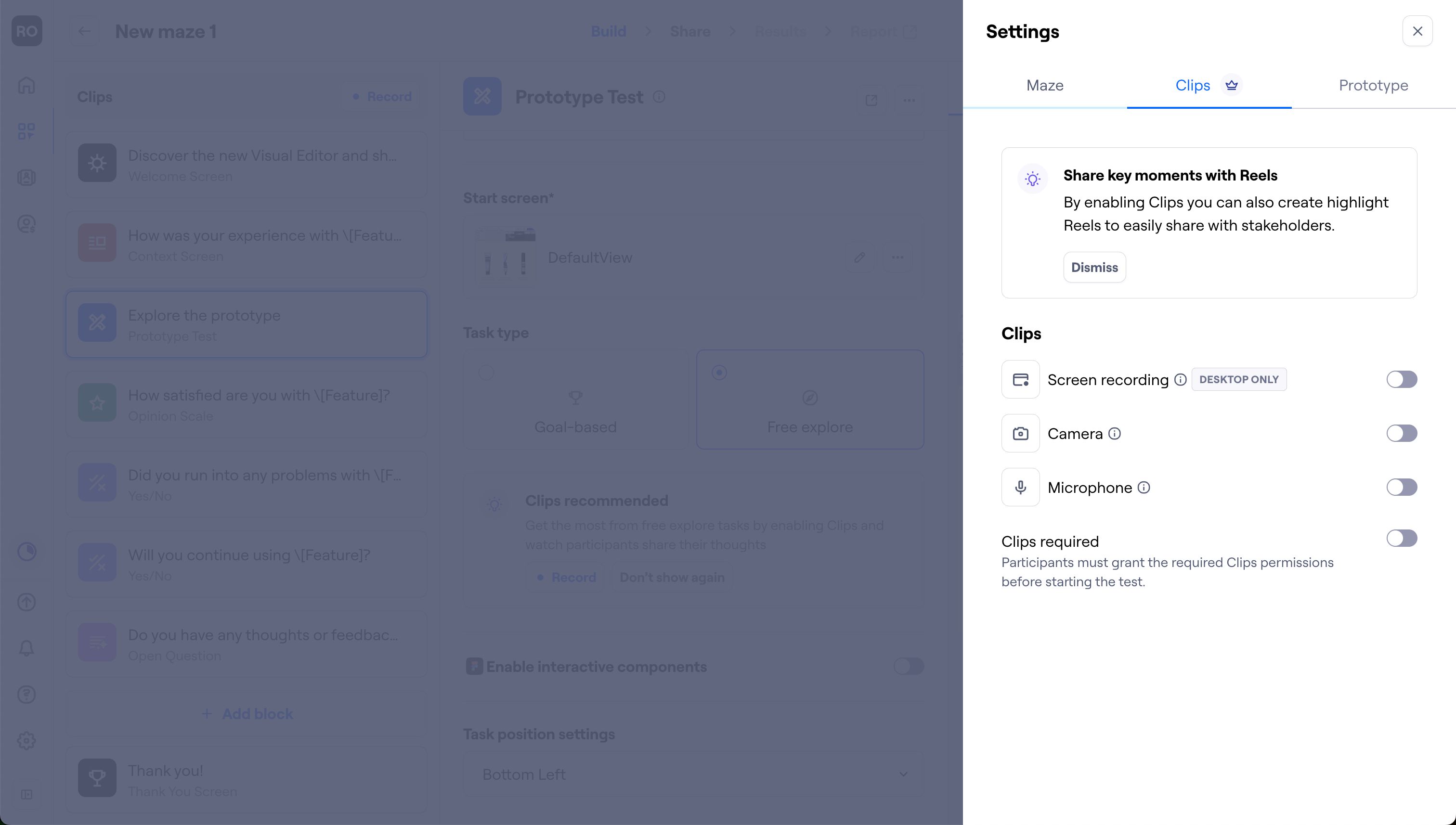Go back with the arrow button
This screenshot has width=1456, height=825.
tap(84, 31)
